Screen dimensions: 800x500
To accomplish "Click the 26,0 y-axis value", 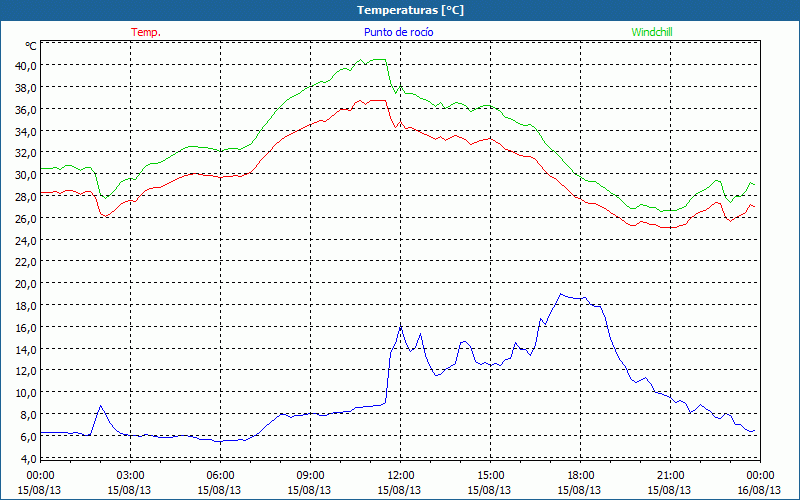I will 26,218.
